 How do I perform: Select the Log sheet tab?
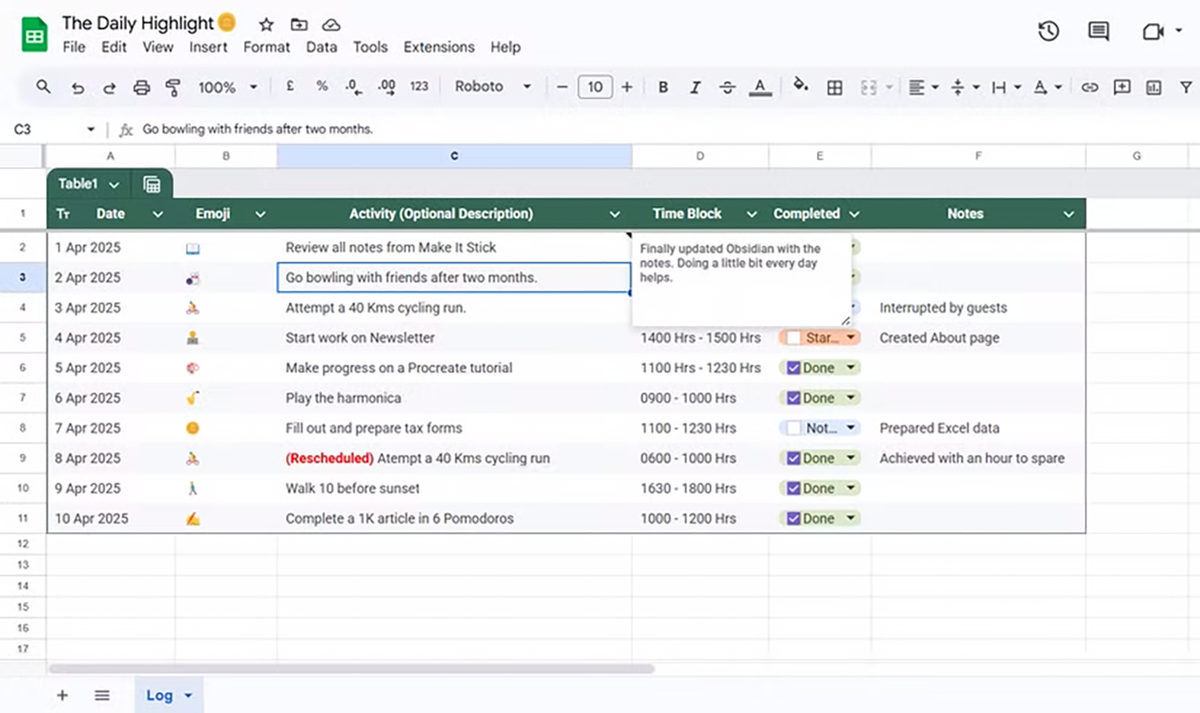click(x=159, y=695)
